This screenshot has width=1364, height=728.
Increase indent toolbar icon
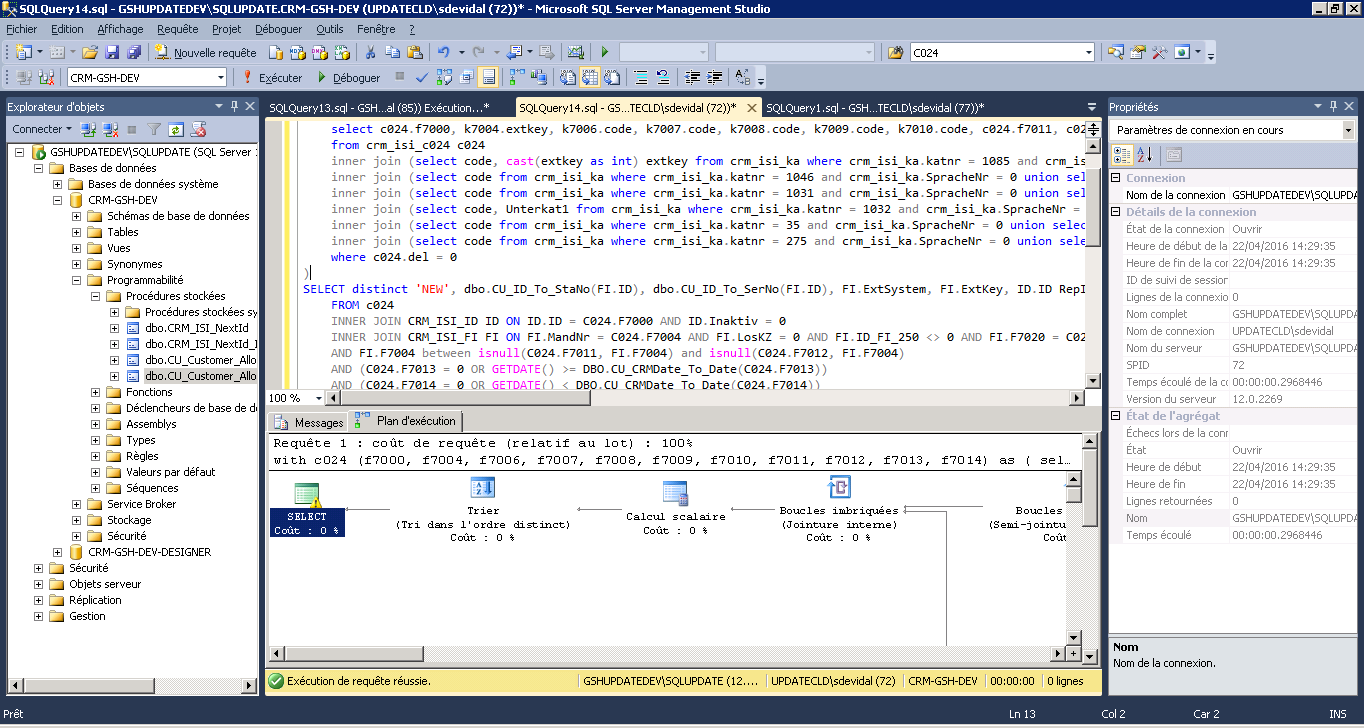click(714, 77)
